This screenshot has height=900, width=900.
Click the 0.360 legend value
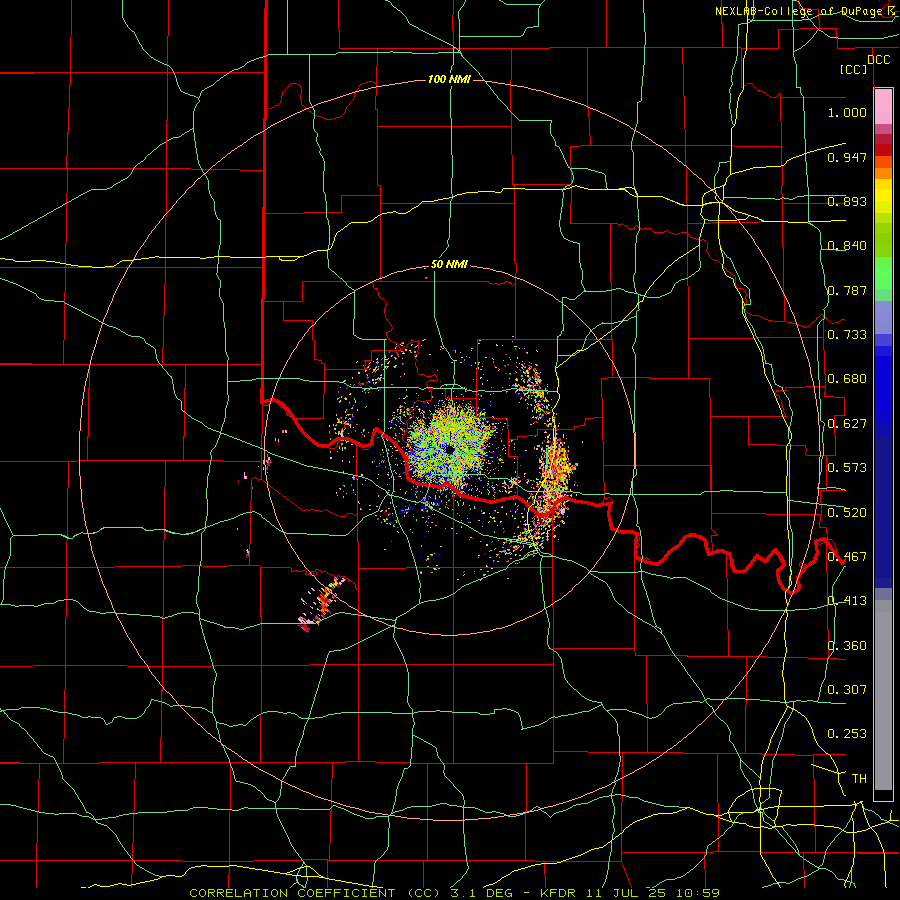pyautogui.click(x=847, y=646)
